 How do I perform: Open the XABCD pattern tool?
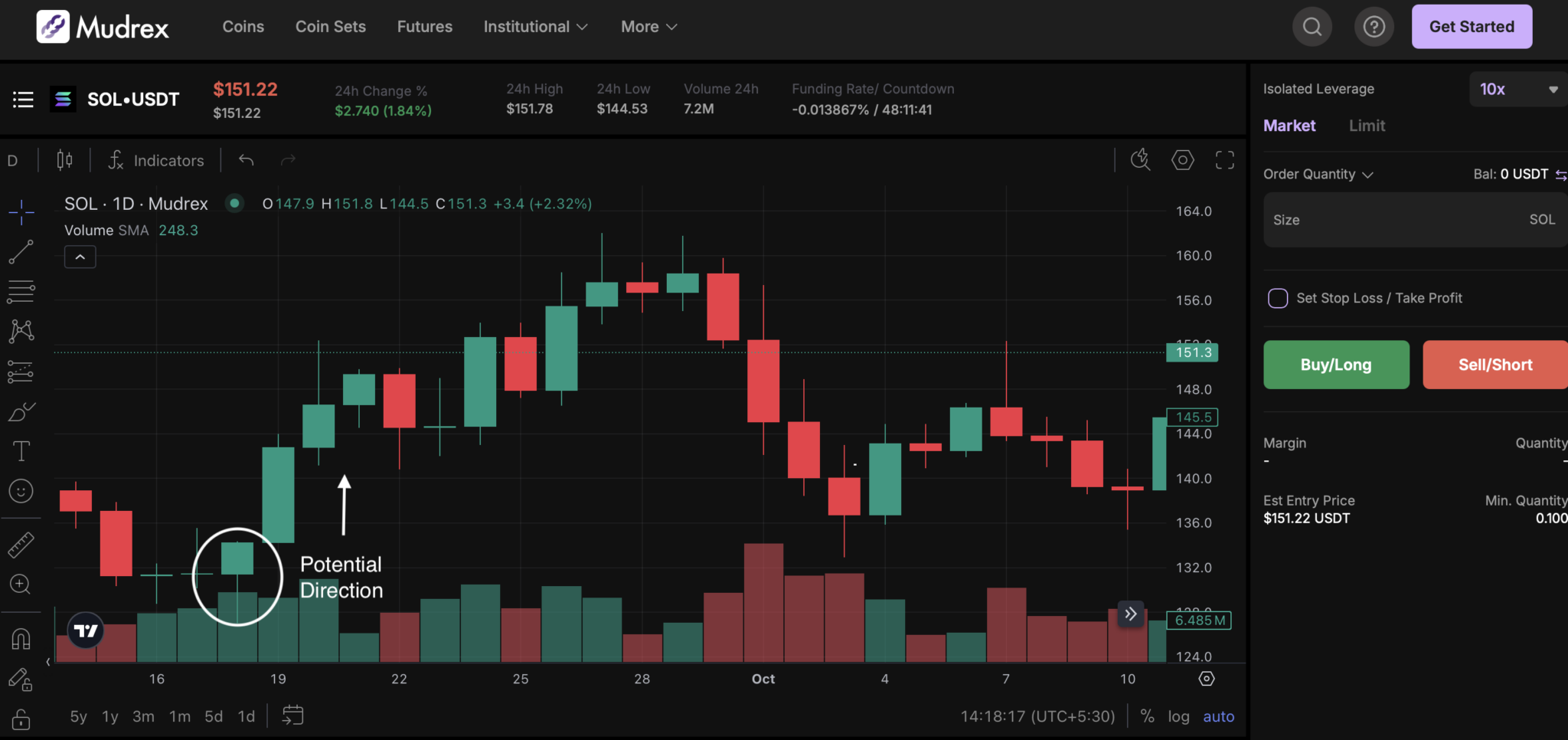coord(21,329)
